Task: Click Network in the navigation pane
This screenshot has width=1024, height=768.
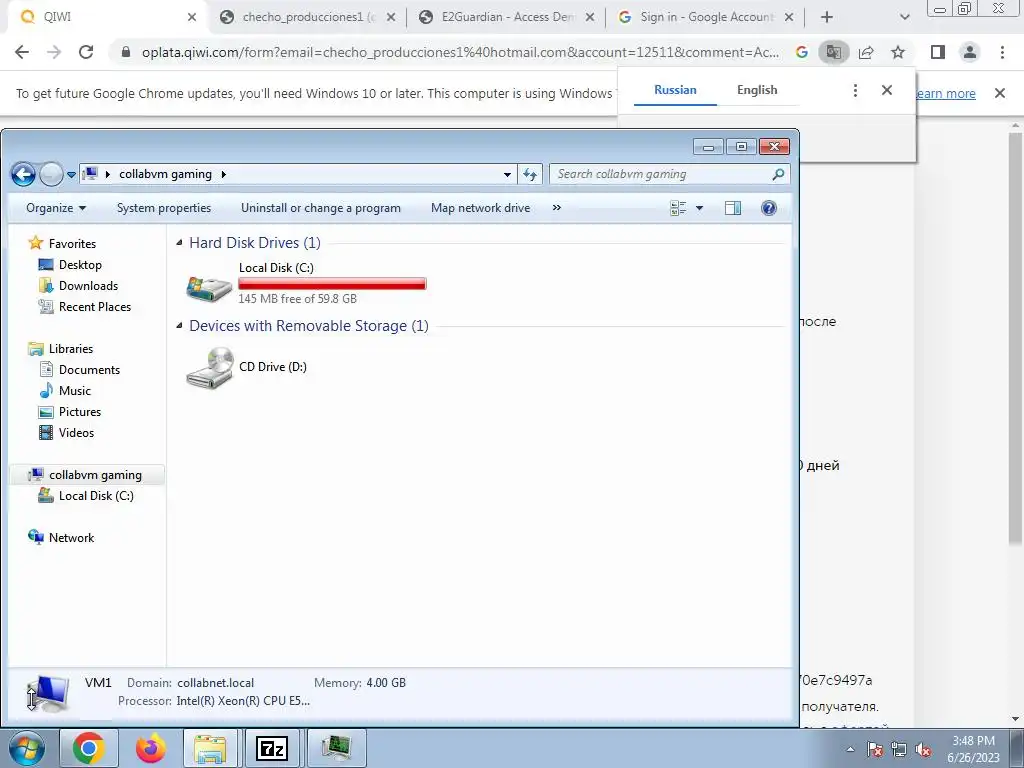Action: (x=71, y=537)
